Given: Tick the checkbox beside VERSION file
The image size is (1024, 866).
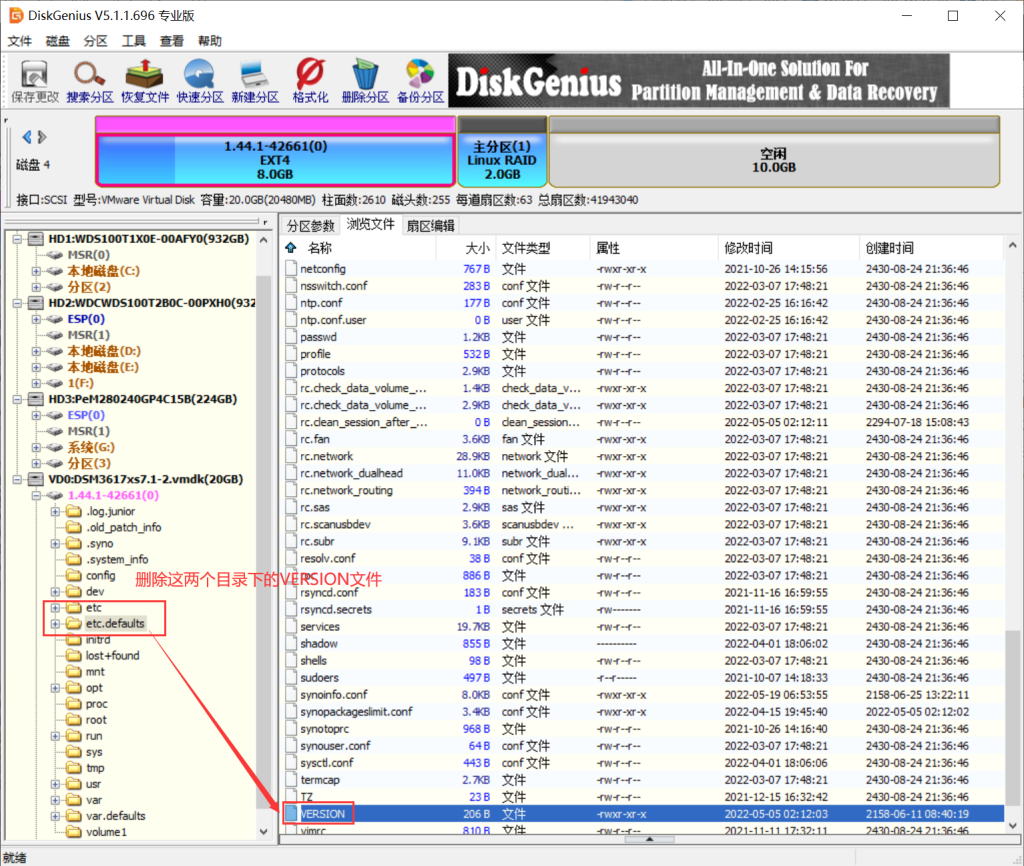Looking at the screenshot, I should (291, 813).
